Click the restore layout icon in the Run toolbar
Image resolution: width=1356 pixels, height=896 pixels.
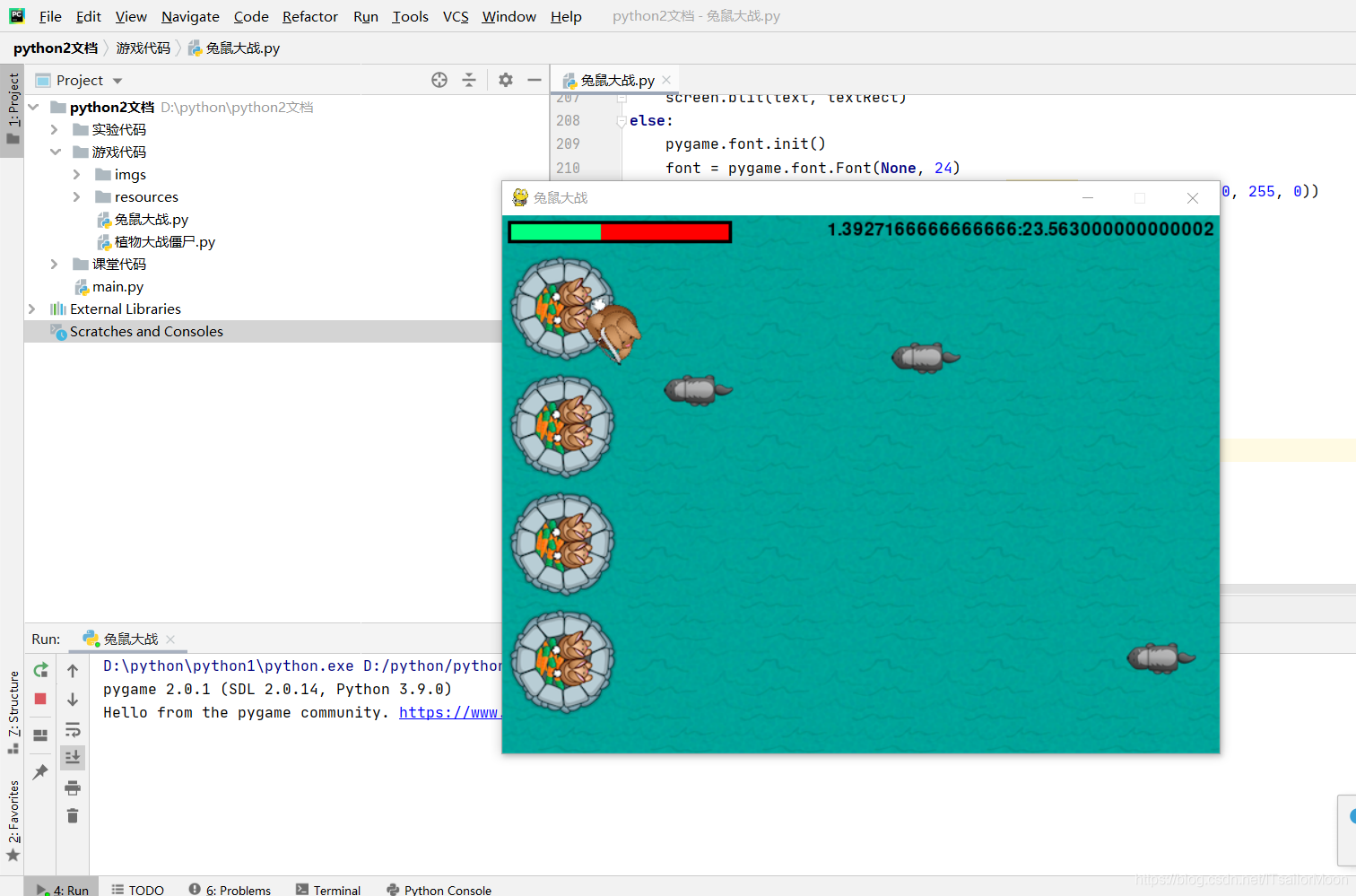[x=40, y=735]
